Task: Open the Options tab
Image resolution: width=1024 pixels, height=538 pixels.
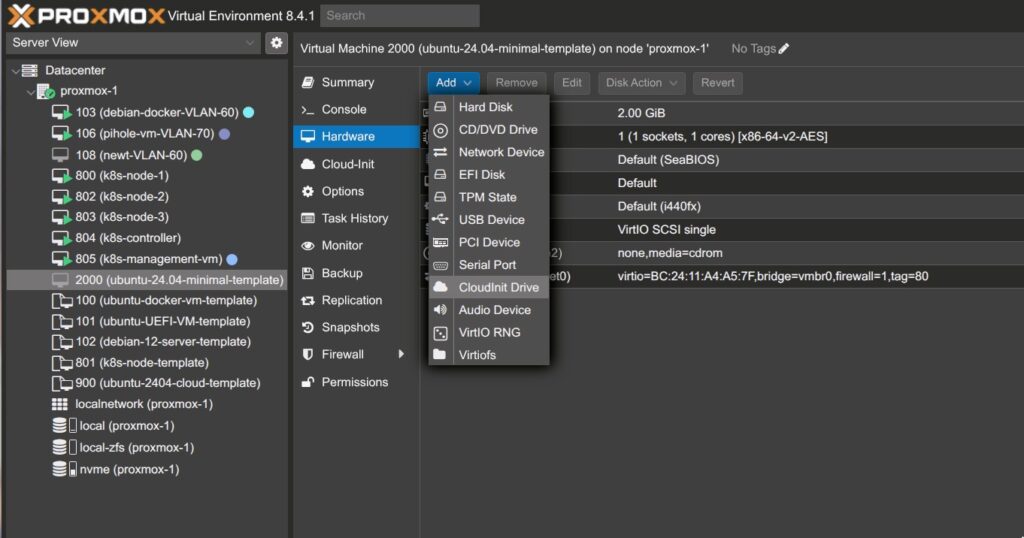Action: click(356, 191)
